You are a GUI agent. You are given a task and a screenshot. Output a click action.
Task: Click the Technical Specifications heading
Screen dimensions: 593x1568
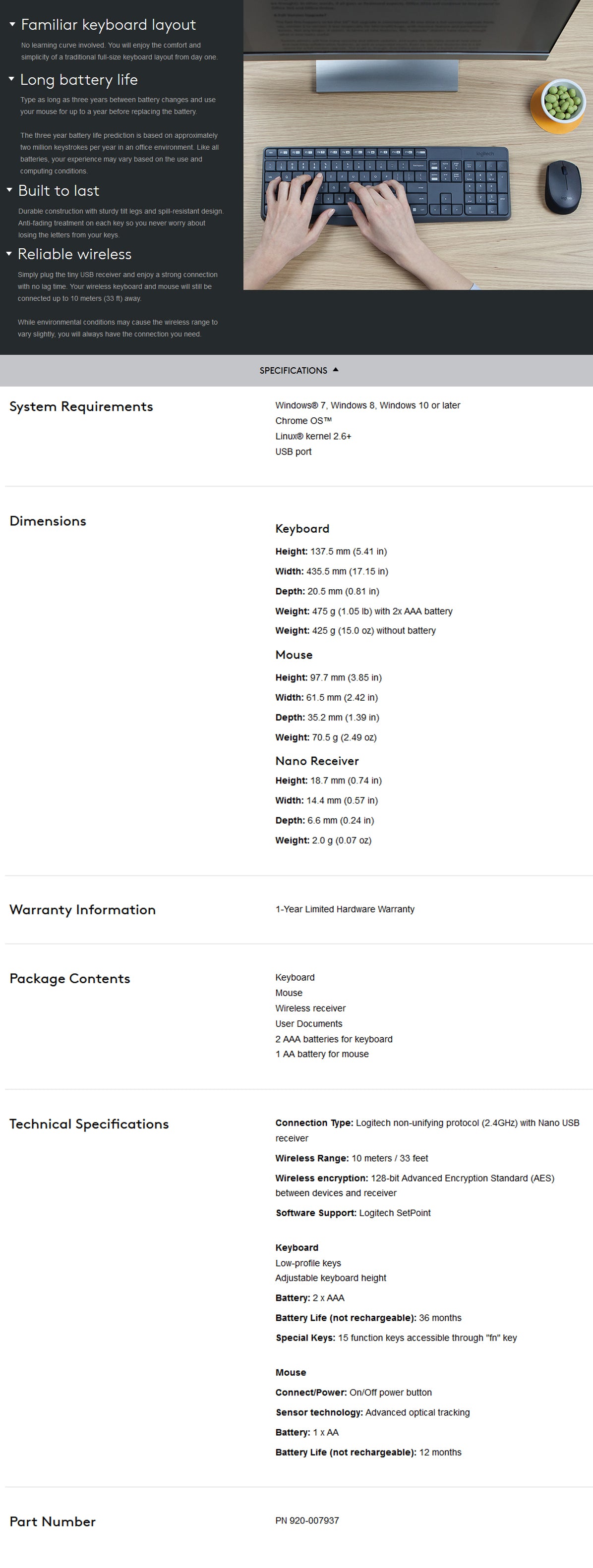click(89, 1123)
